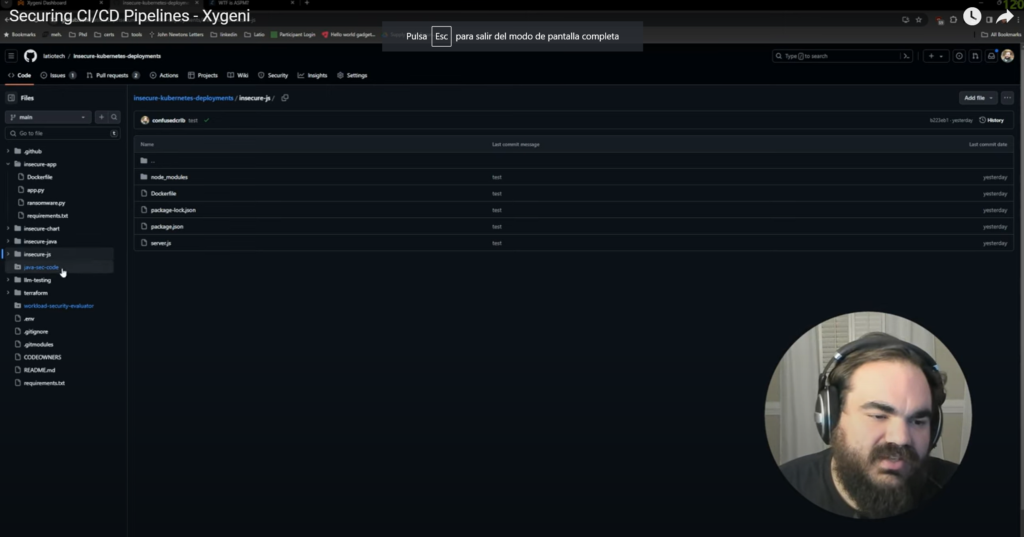Select .env in the file tree

[29, 319]
